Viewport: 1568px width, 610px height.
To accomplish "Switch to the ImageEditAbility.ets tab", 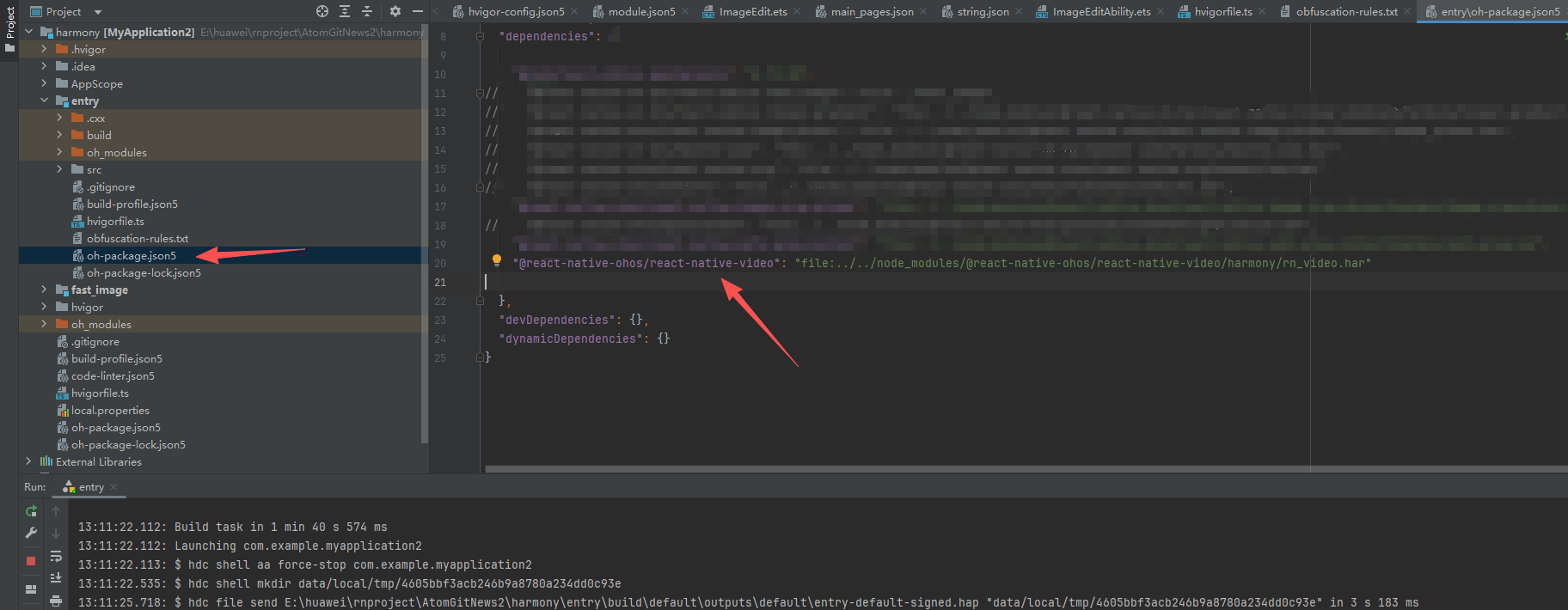I will tap(1101, 12).
